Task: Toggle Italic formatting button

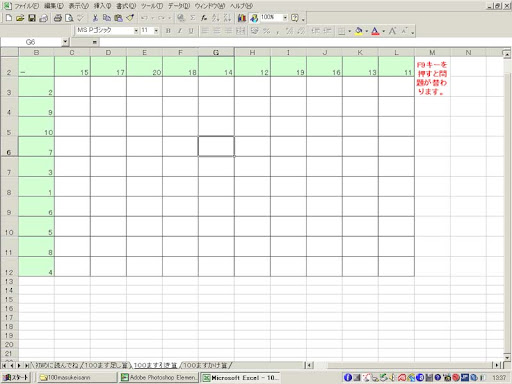Action: pyautogui.click(x=180, y=31)
